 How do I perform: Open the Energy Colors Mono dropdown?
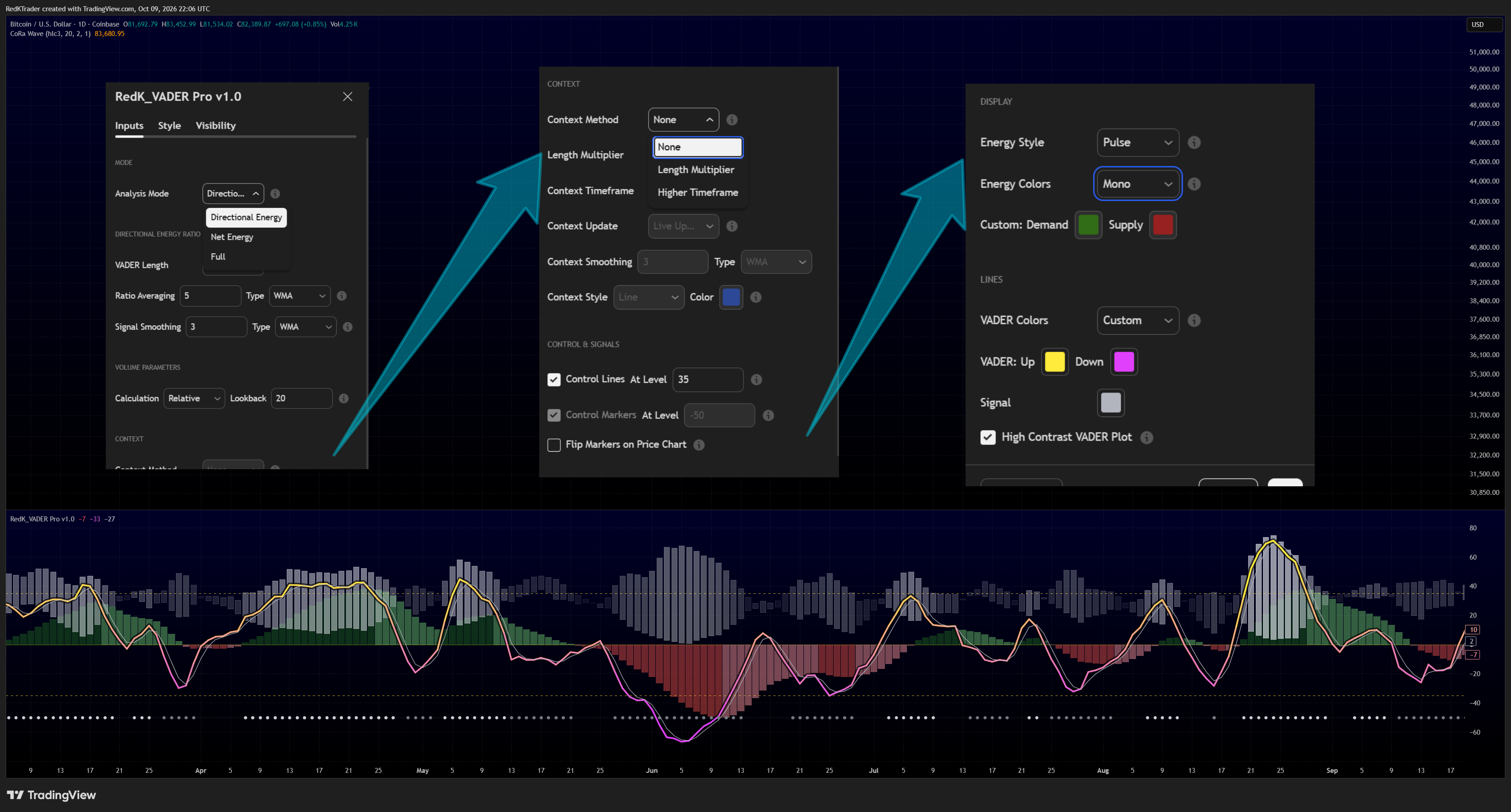(x=1138, y=184)
